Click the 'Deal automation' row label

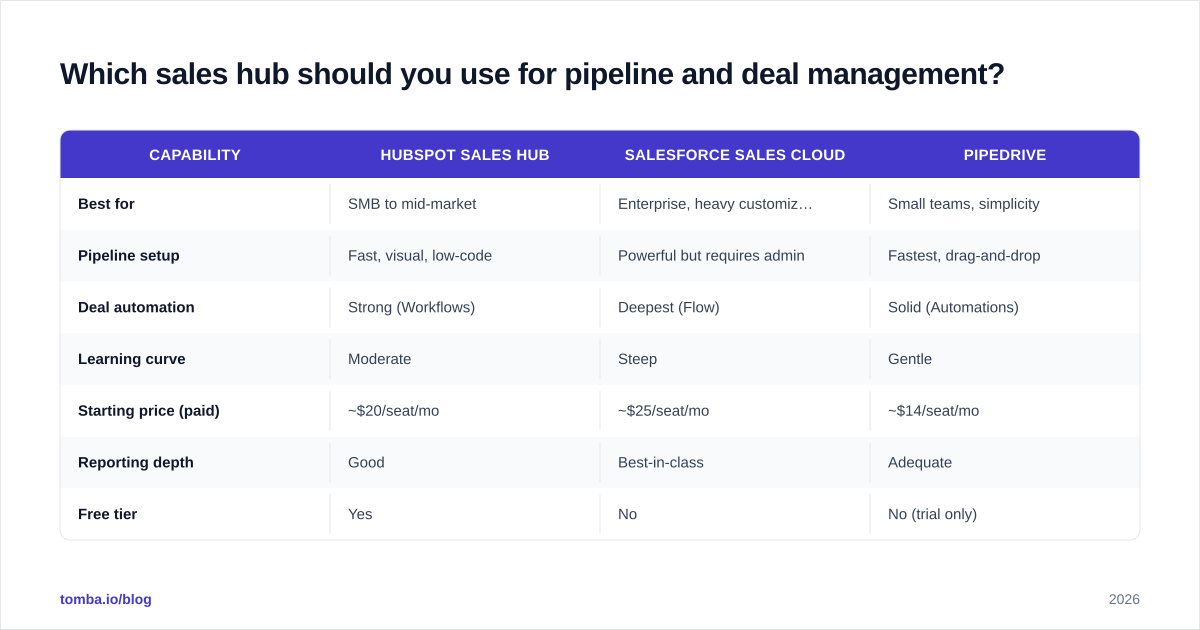pos(136,307)
